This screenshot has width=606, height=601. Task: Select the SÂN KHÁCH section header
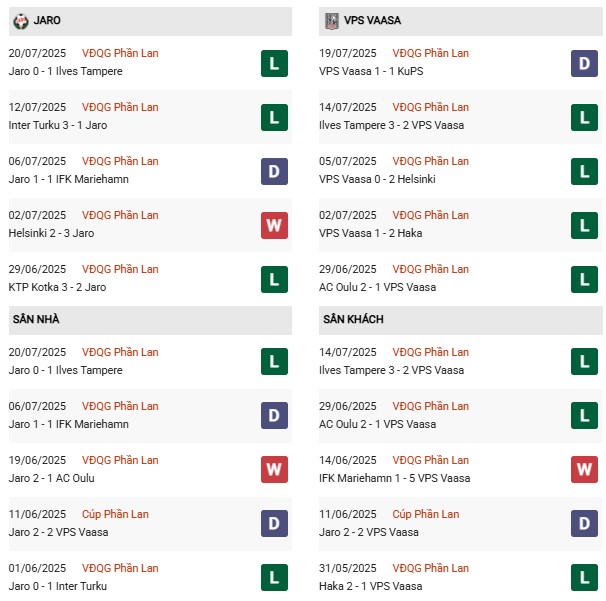(x=353, y=319)
